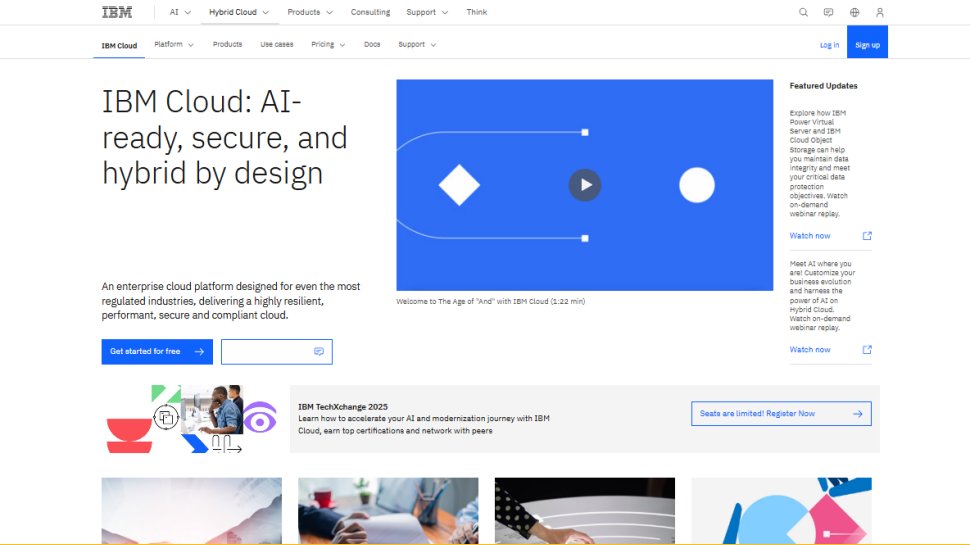Viewport: 970px width, 545px height.
Task: Expand the top Support dropdown
Action: [x=427, y=12]
